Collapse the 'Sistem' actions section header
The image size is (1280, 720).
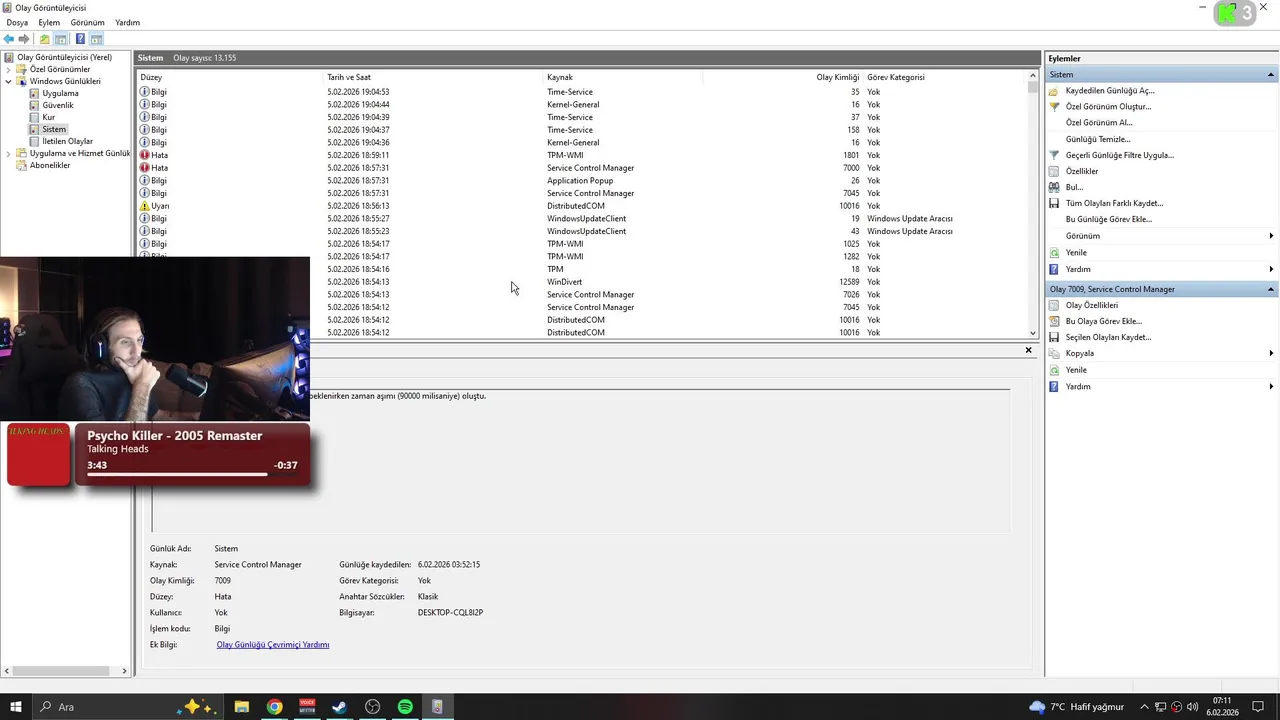point(1161,75)
